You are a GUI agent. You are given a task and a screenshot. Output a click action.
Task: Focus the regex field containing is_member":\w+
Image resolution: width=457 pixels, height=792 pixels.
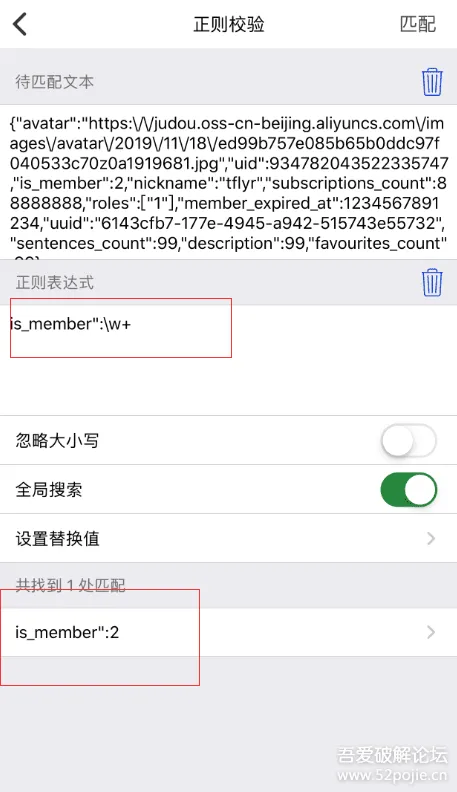(228, 360)
